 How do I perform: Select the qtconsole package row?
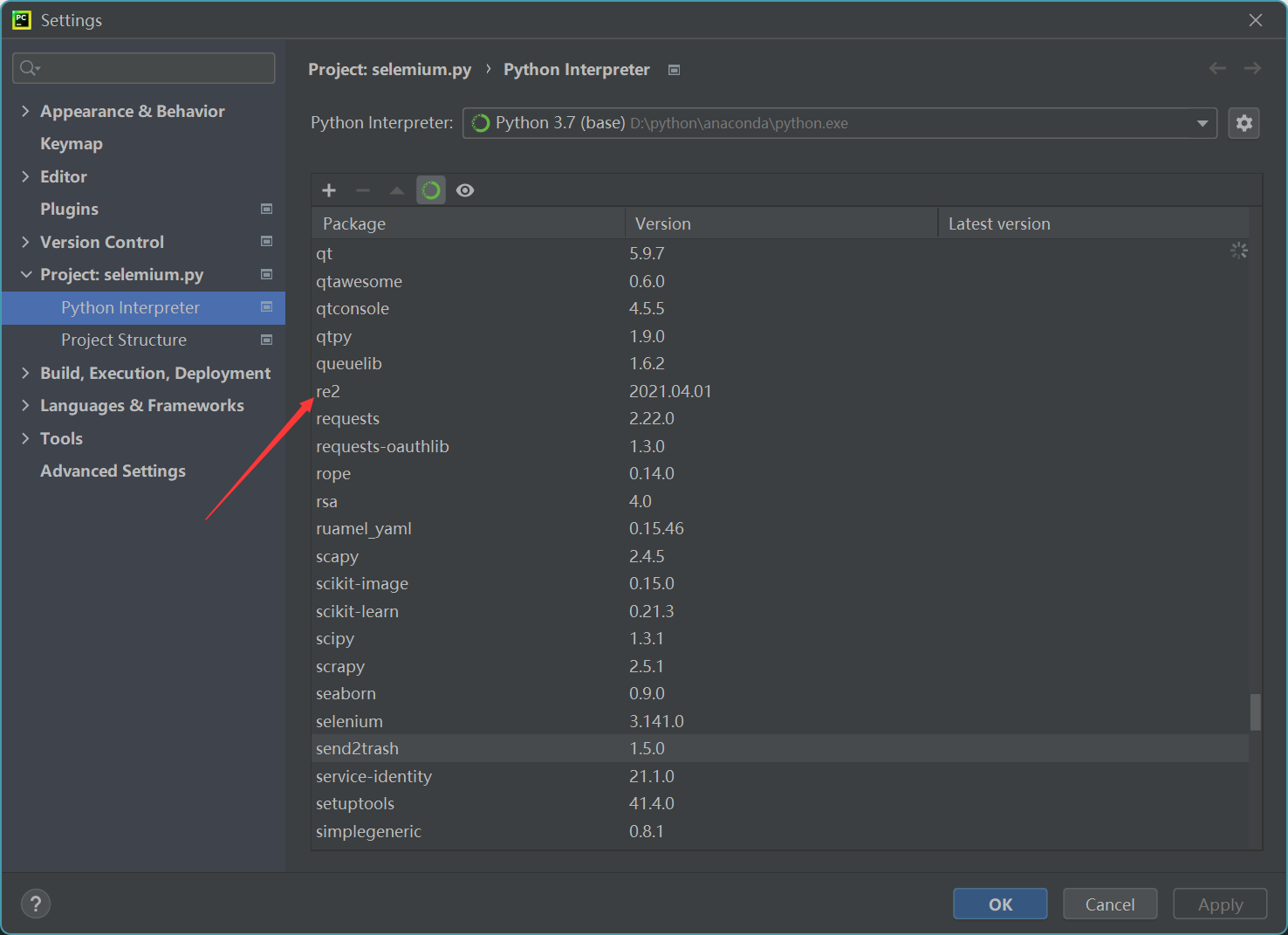pyautogui.click(x=780, y=308)
